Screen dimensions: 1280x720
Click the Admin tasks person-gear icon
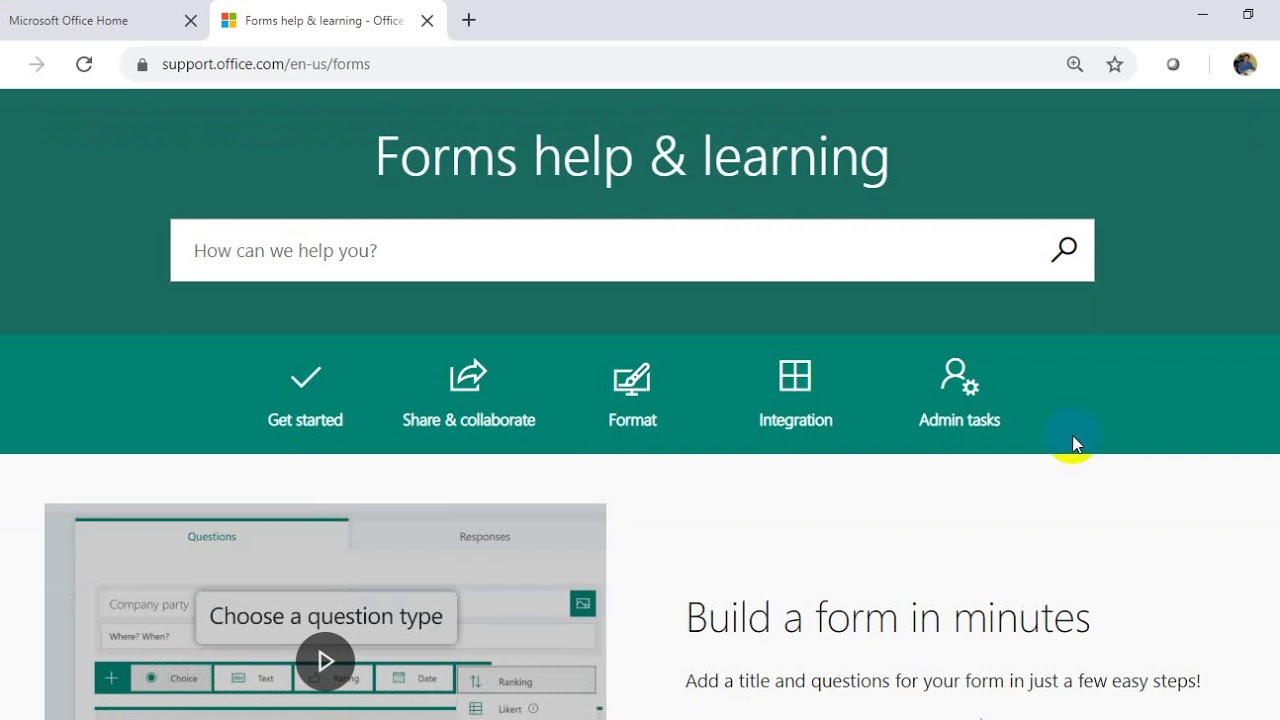(959, 377)
